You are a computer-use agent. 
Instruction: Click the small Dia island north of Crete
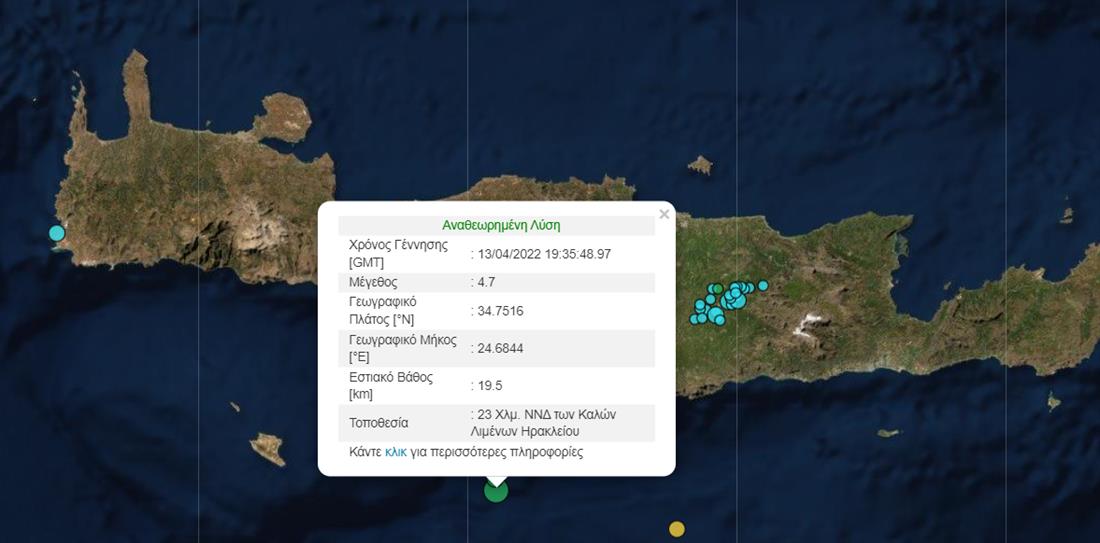tap(700, 164)
